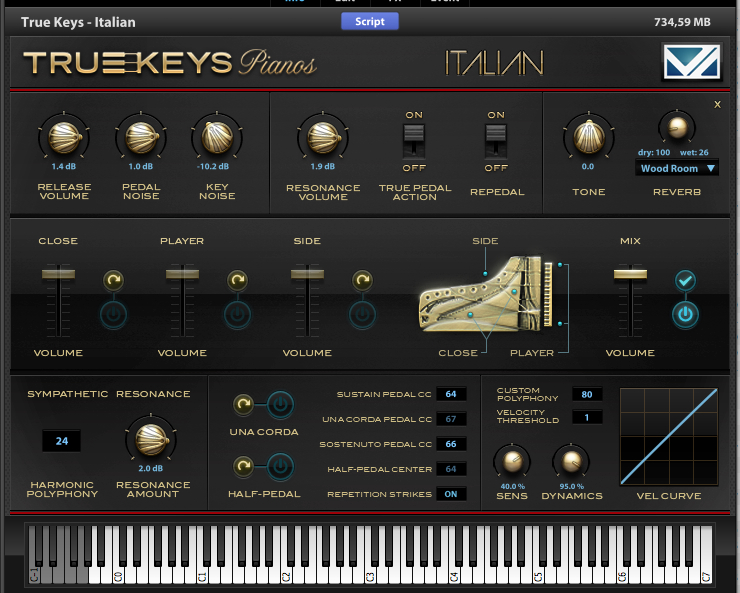
Task: Click the Half-Pedal circular arrow icon
Action: pyautogui.click(x=244, y=466)
